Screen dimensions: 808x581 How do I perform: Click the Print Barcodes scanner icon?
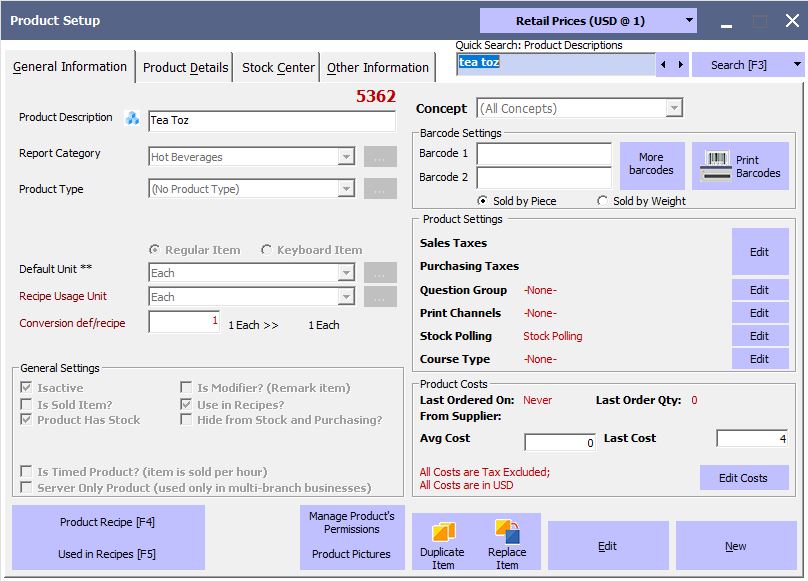click(716, 165)
